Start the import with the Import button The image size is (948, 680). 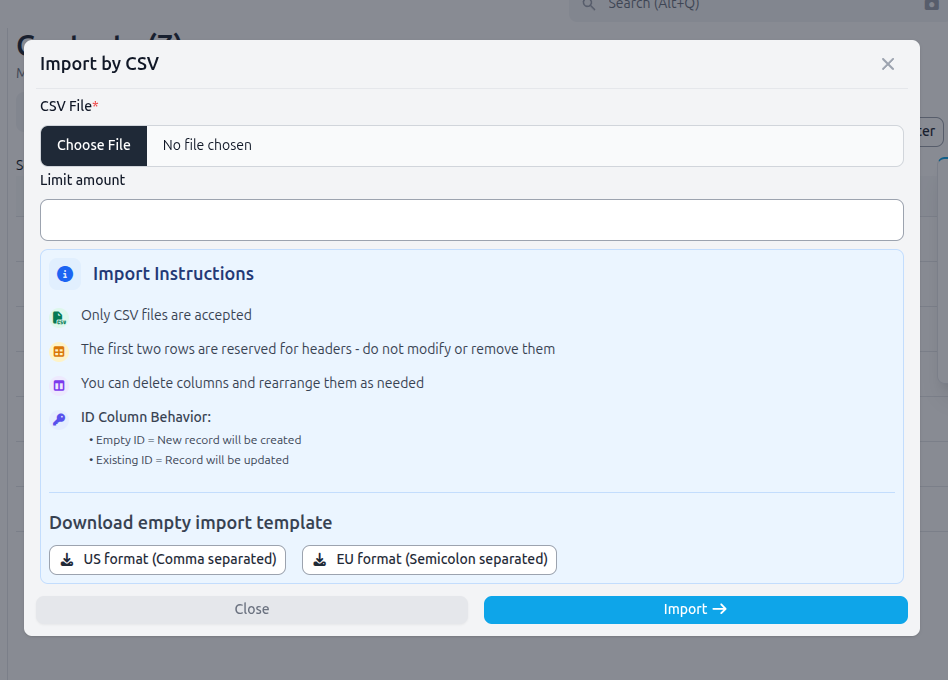[x=695, y=609]
